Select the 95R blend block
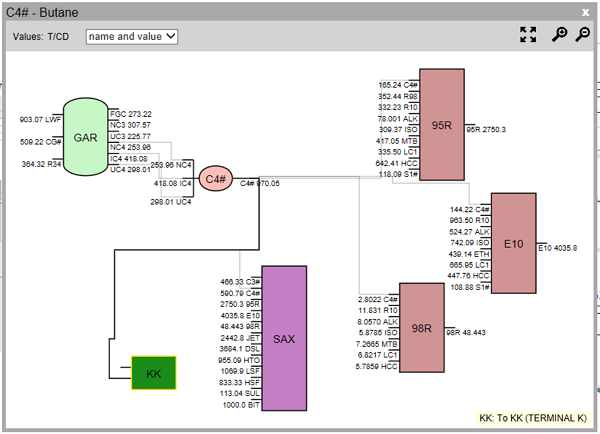Screen dimensions: 600x434 [x=441, y=125]
